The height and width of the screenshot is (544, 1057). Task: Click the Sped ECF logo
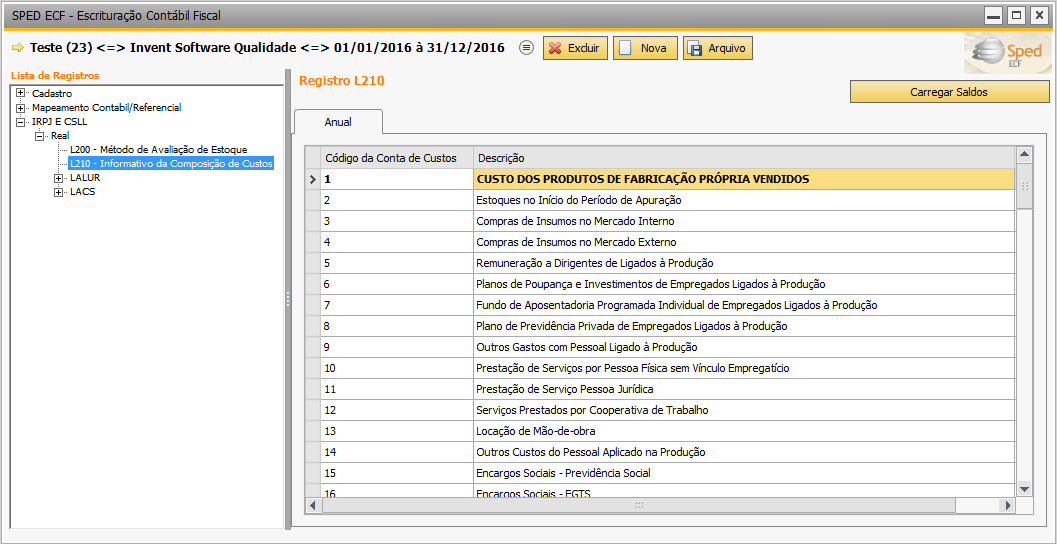[1007, 52]
